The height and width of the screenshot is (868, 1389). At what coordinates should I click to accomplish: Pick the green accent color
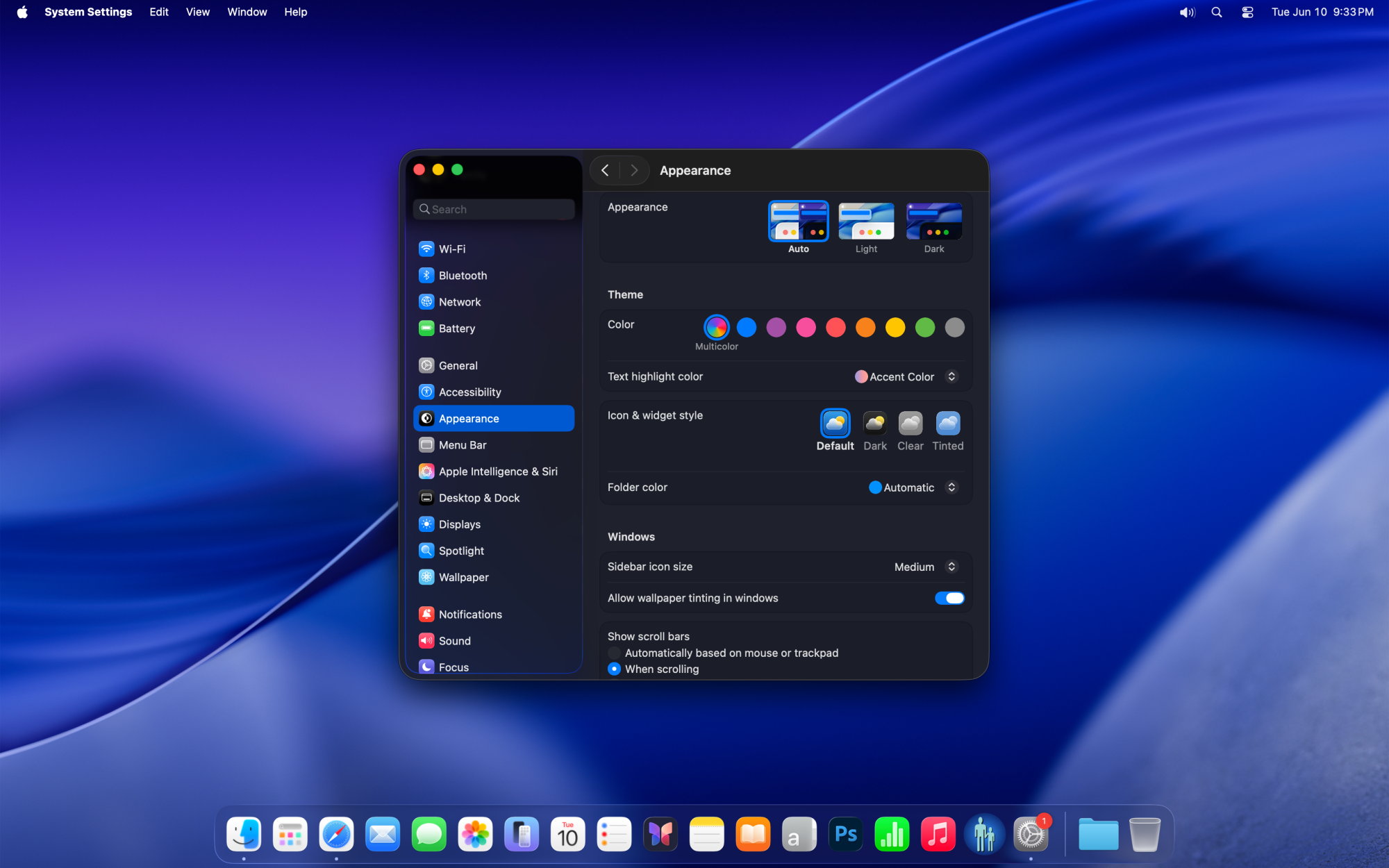point(925,327)
